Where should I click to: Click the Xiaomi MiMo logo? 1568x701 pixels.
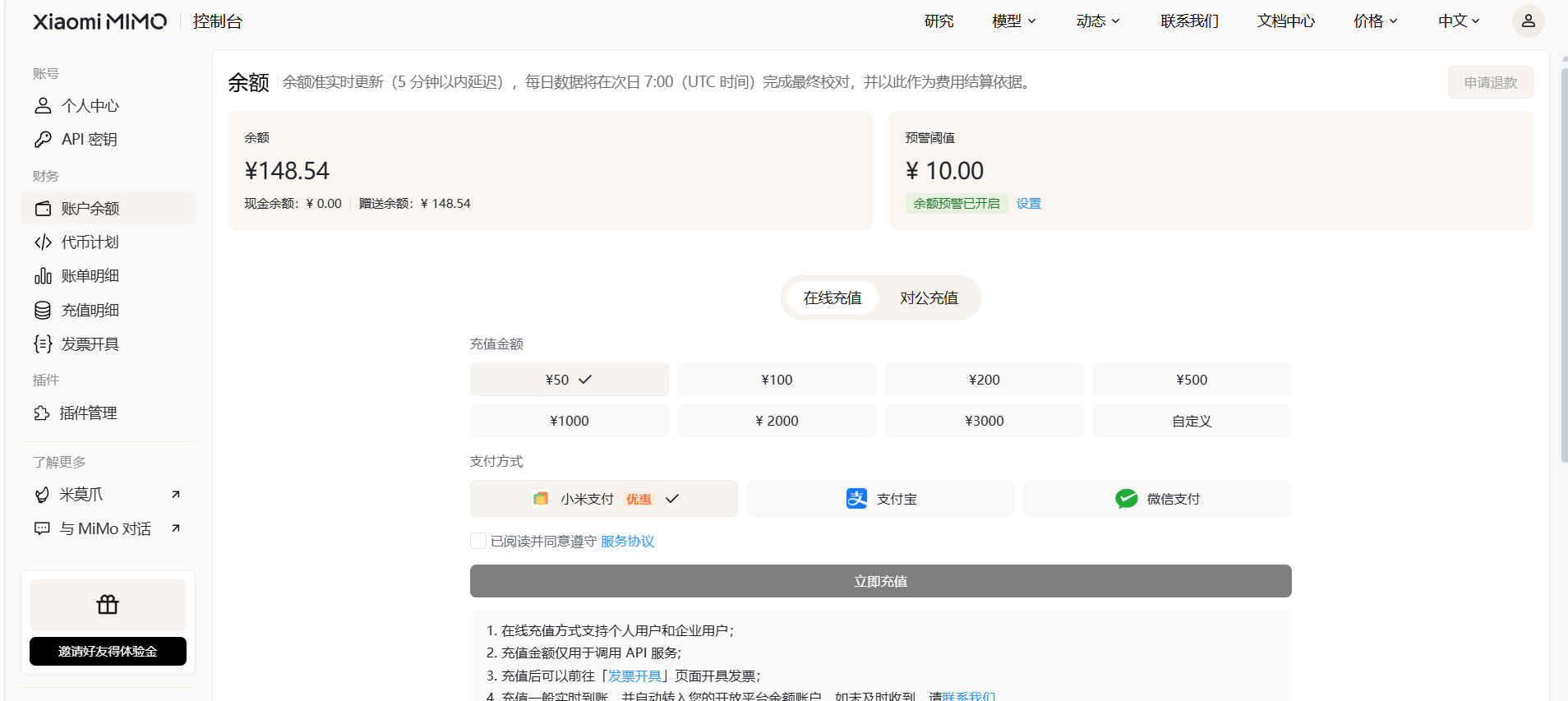pyautogui.click(x=99, y=21)
